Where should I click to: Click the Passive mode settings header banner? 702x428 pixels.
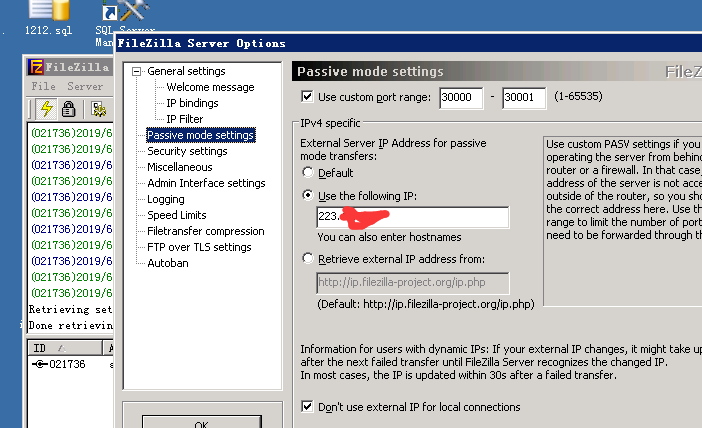pos(497,71)
